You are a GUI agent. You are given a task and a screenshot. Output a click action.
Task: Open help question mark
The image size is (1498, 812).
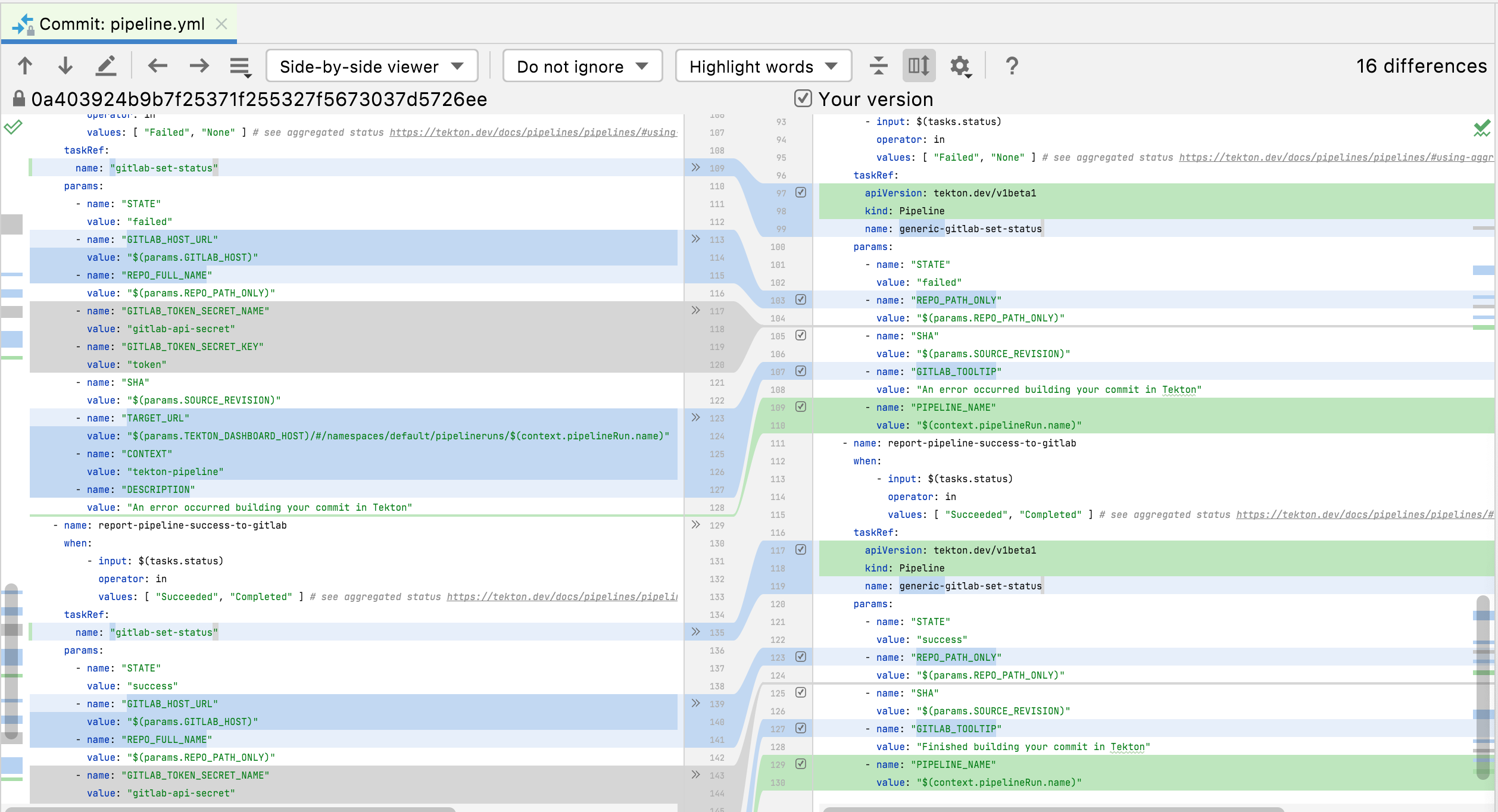click(1012, 66)
